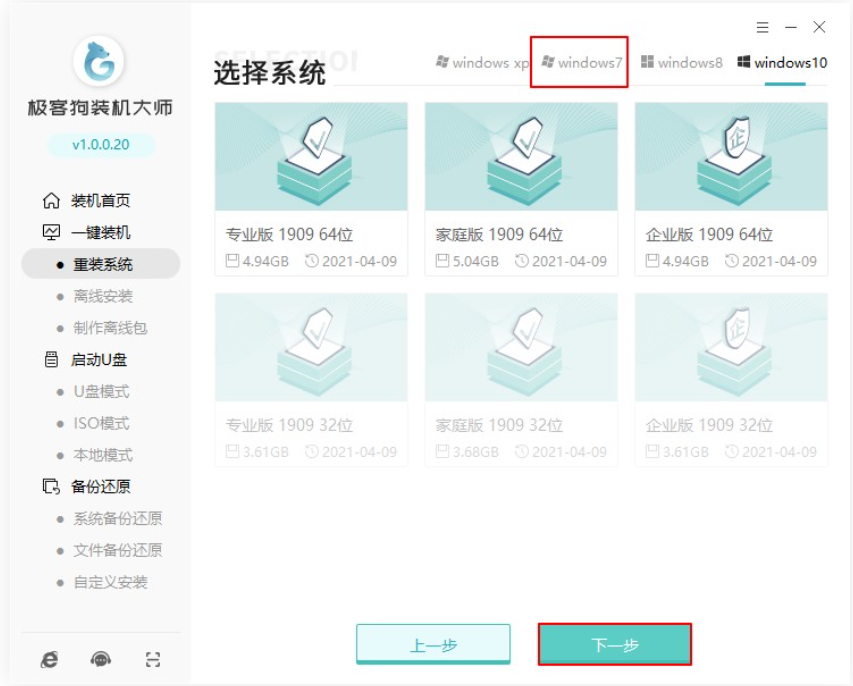This screenshot has width=853, height=686.
Task: Open 自定义安装 in the sidebar
Action: 110,582
